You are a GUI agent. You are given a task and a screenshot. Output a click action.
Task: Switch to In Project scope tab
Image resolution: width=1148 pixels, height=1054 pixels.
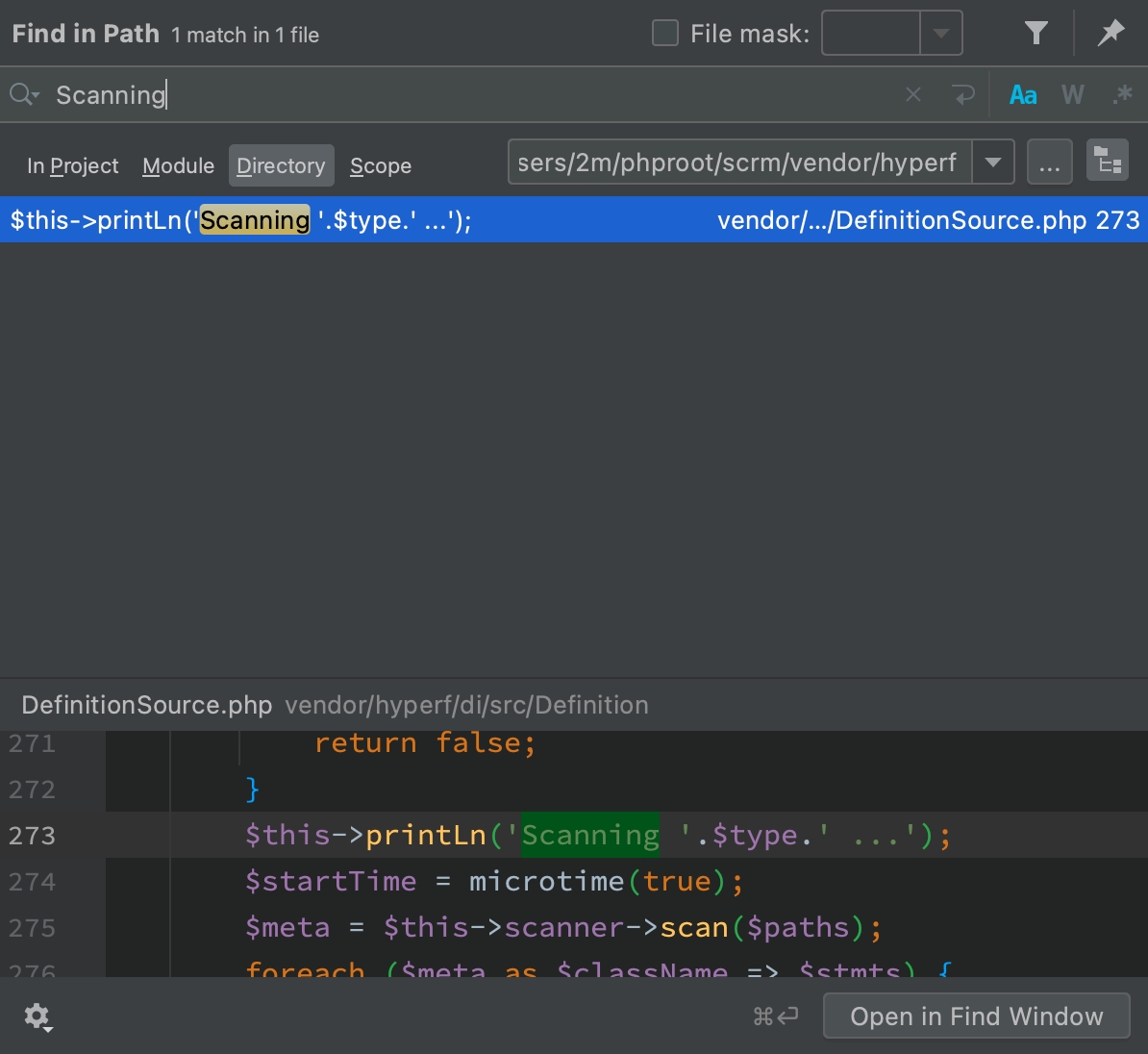tap(73, 165)
